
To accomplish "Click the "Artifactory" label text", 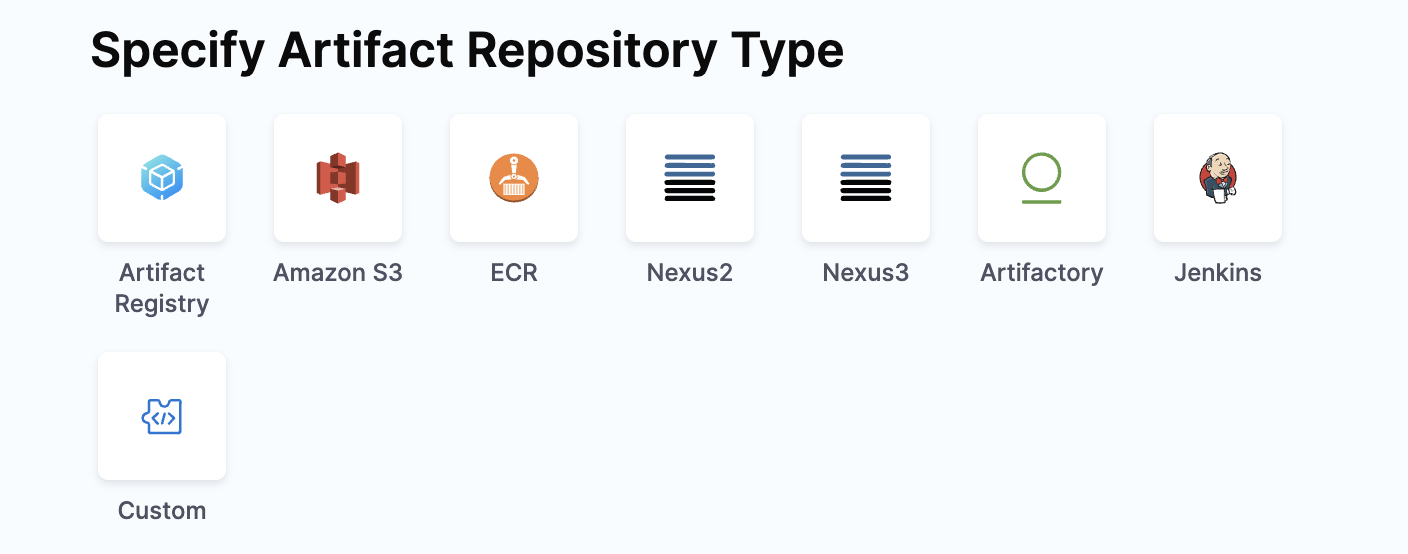I will coord(1042,273).
